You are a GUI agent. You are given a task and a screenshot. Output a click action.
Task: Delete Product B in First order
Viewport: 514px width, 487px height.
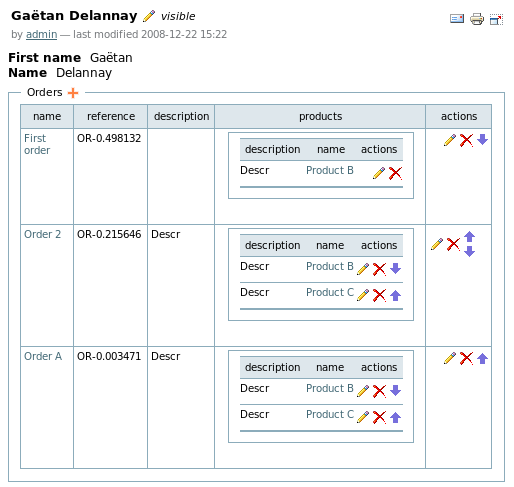[x=395, y=173]
